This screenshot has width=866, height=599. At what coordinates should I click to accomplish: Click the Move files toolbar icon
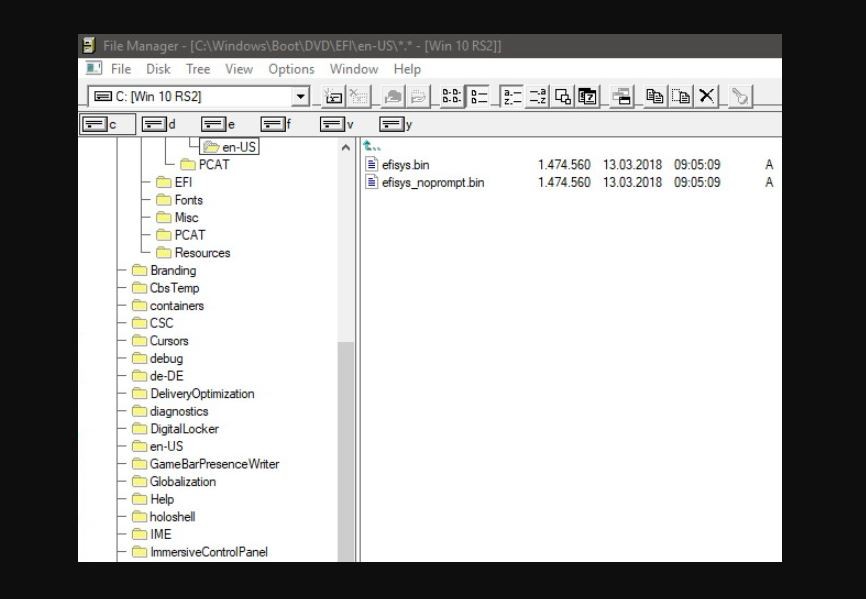(x=681, y=97)
